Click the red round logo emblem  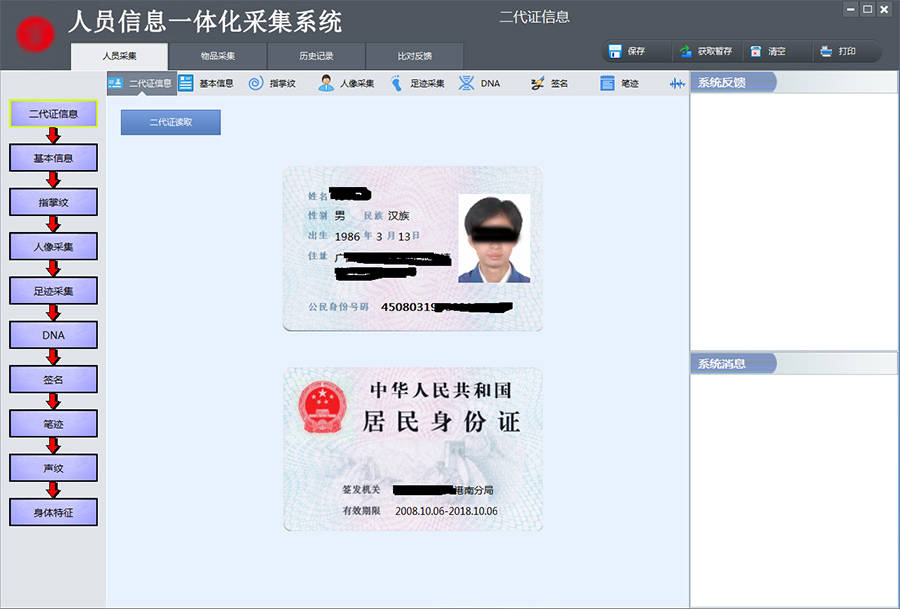coord(36,34)
